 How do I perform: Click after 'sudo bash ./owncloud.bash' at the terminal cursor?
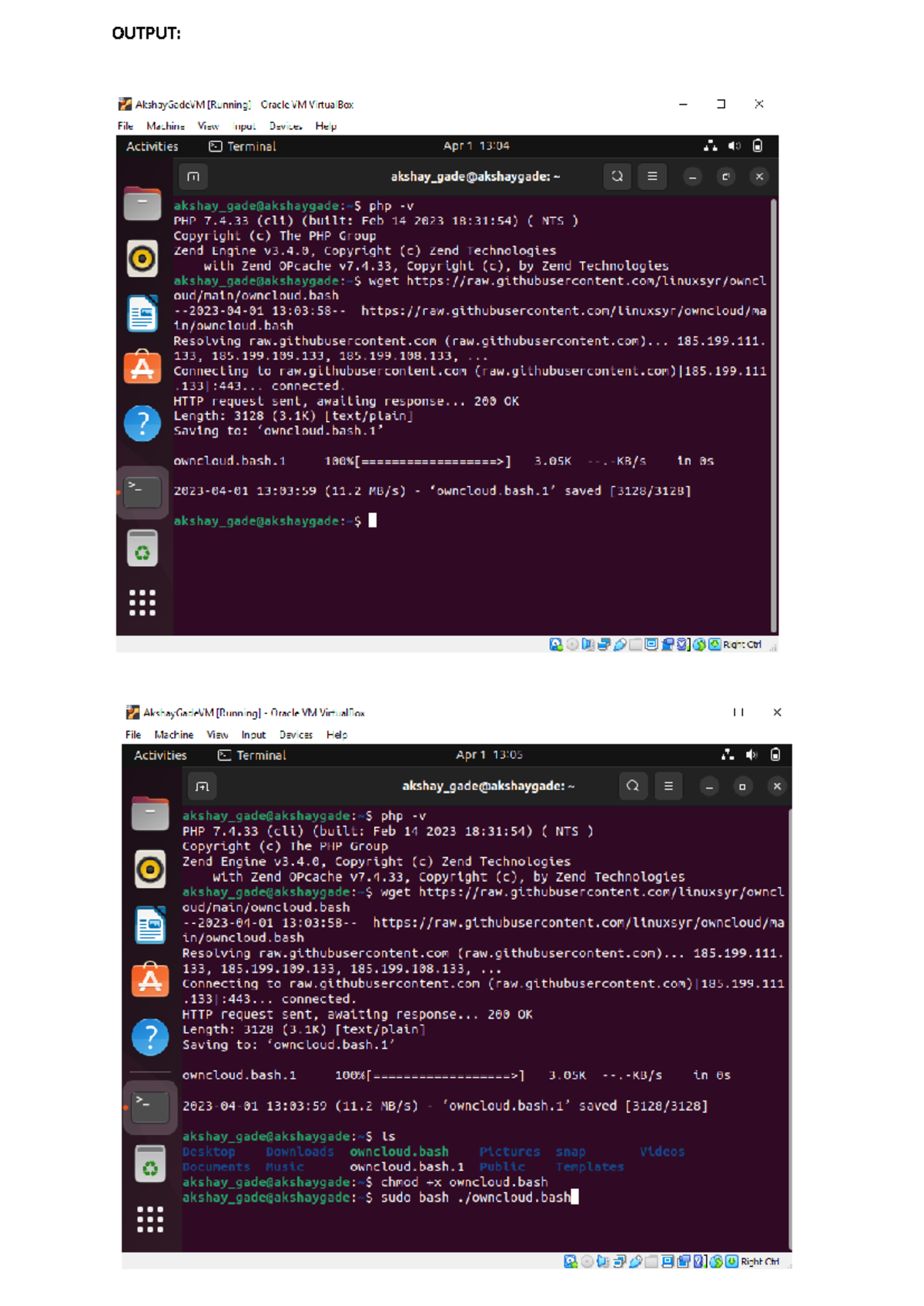tap(574, 1197)
